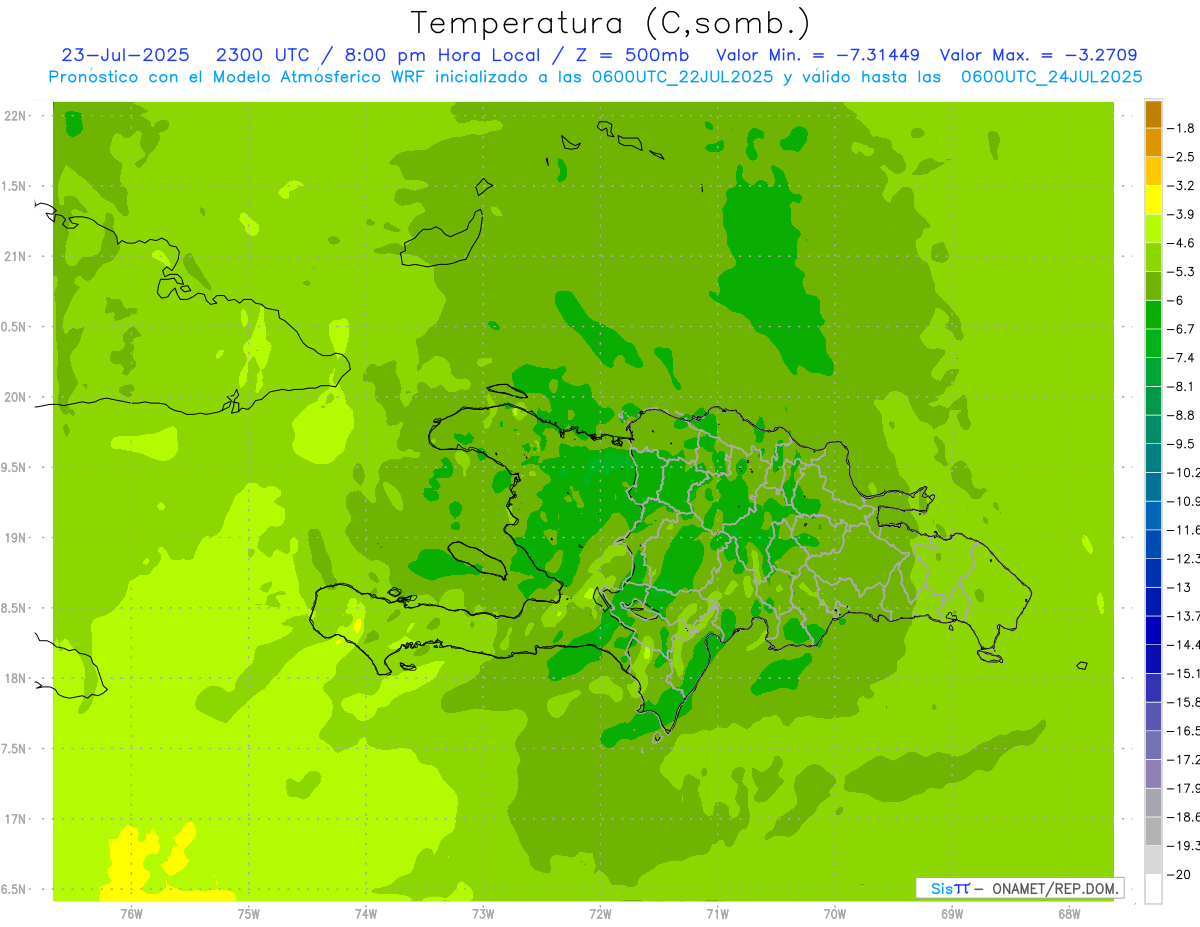Click the '68W' longitude label
This screenshot has height=927, width=1200.
(x=1069, y=913)
